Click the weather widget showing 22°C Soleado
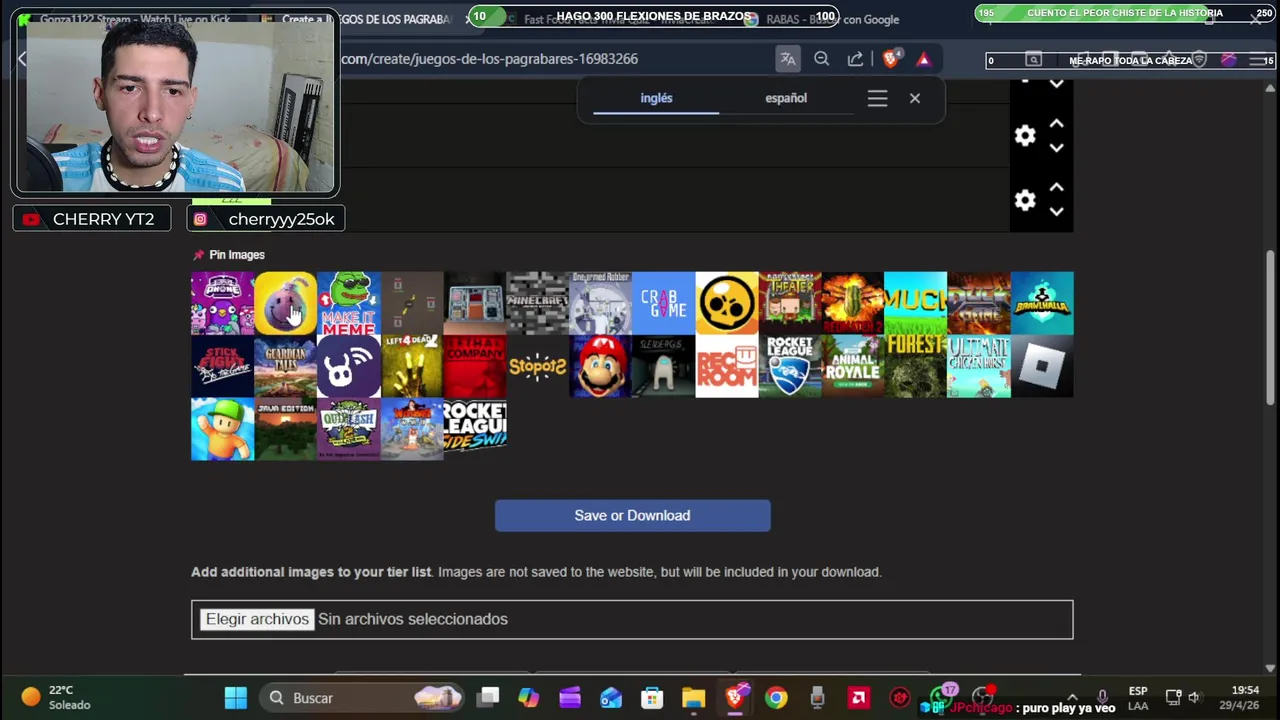The width and height of the screenshot is (1280, 720). pyautogui.click(x=56, y=698)
